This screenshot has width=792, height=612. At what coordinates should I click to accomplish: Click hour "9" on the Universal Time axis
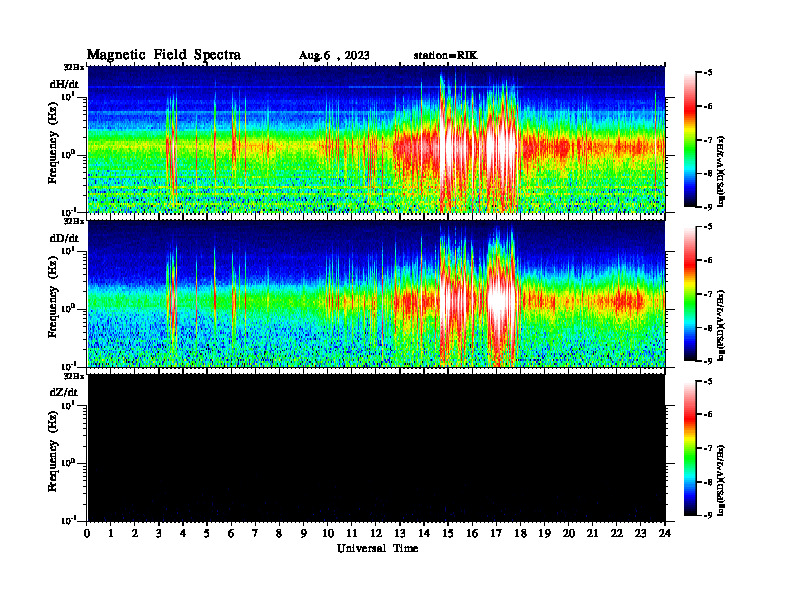coord(304,534)
